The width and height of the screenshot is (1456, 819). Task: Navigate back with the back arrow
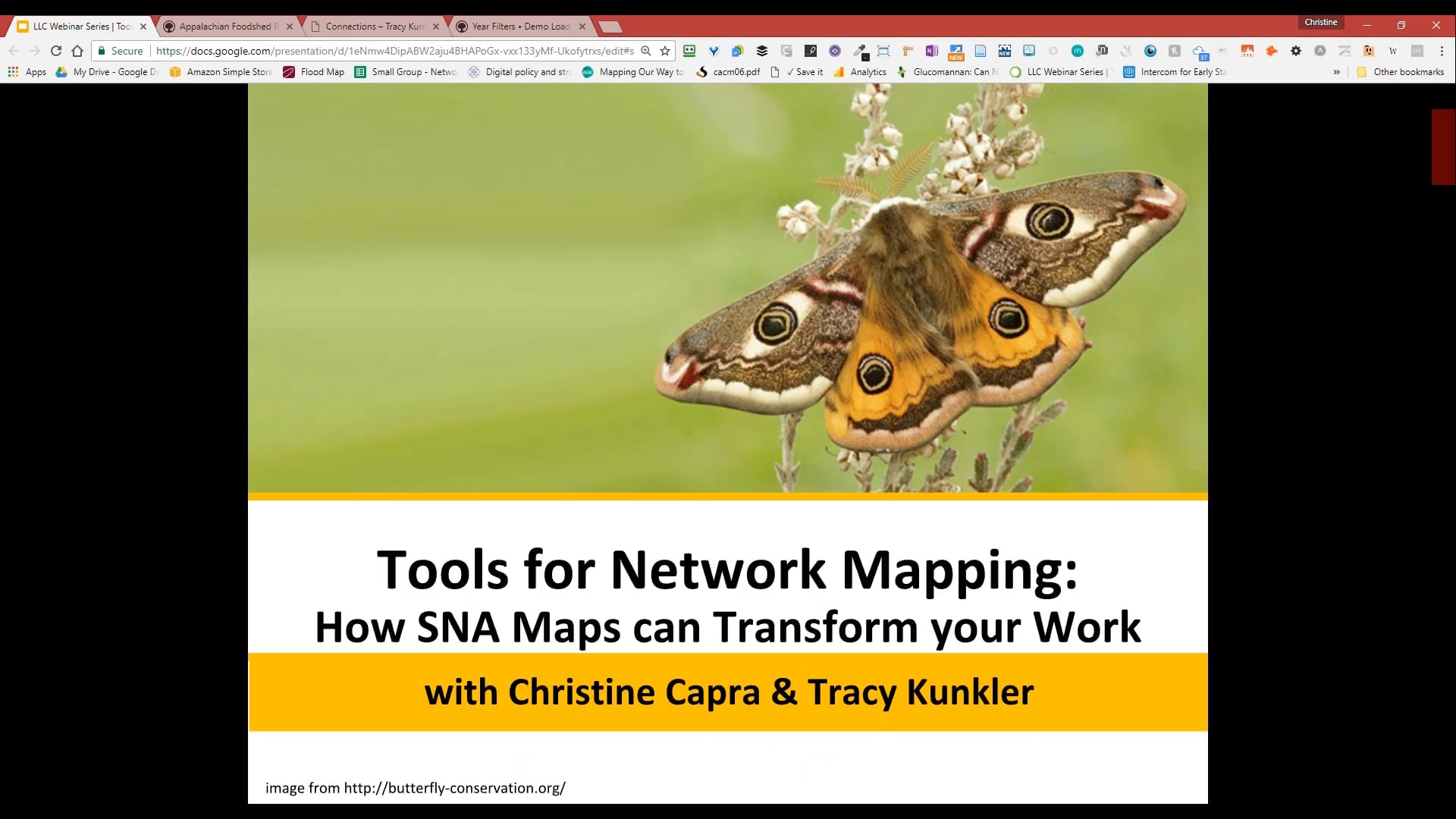(14, 51)
